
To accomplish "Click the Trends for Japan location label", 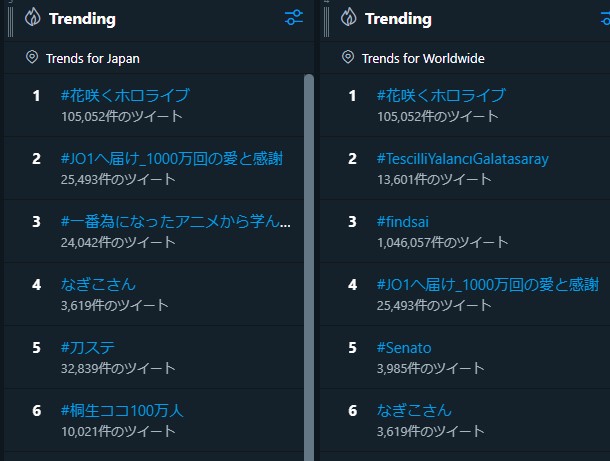I will (x=93, y=58).
